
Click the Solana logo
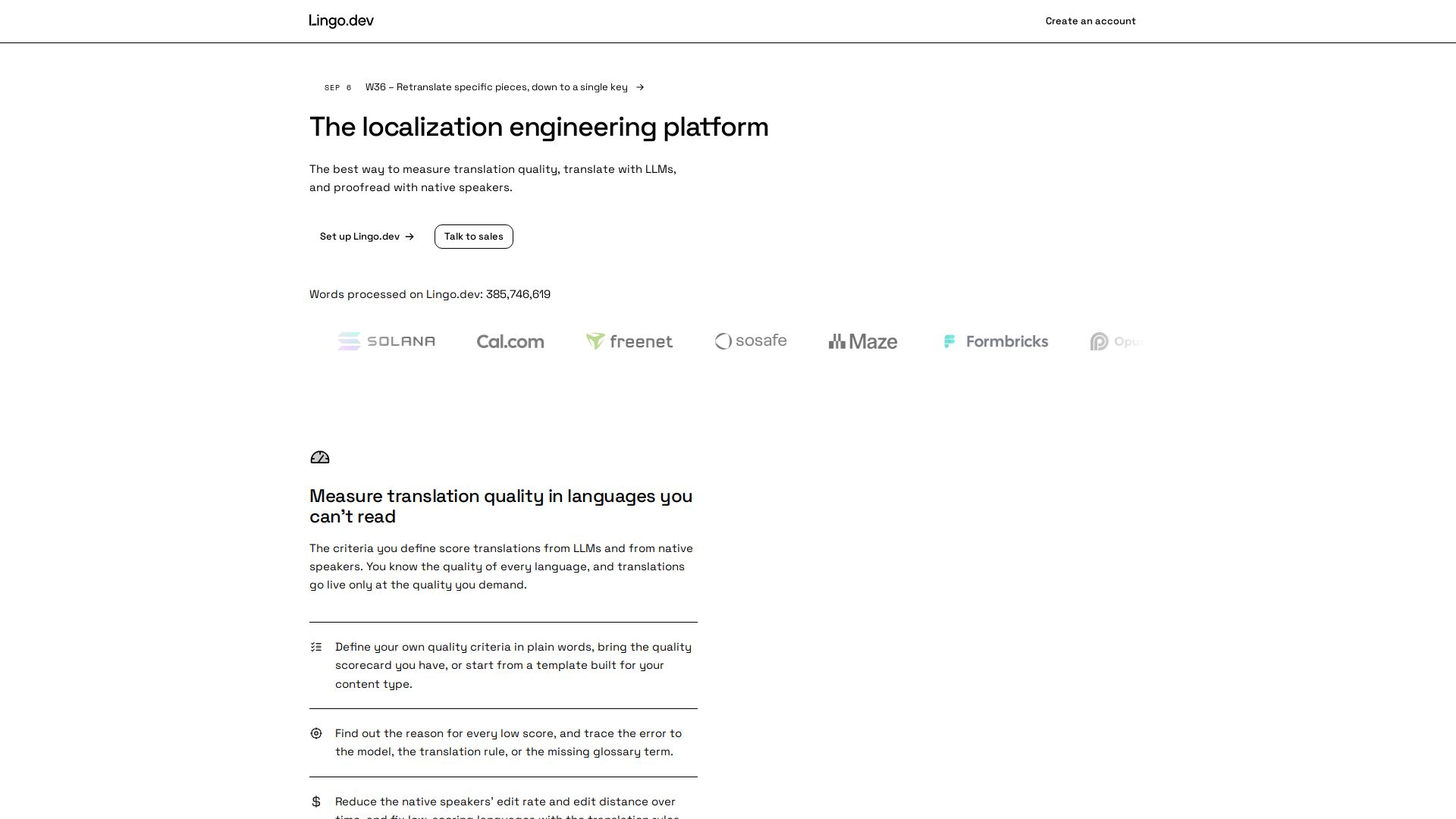[387, 341]
